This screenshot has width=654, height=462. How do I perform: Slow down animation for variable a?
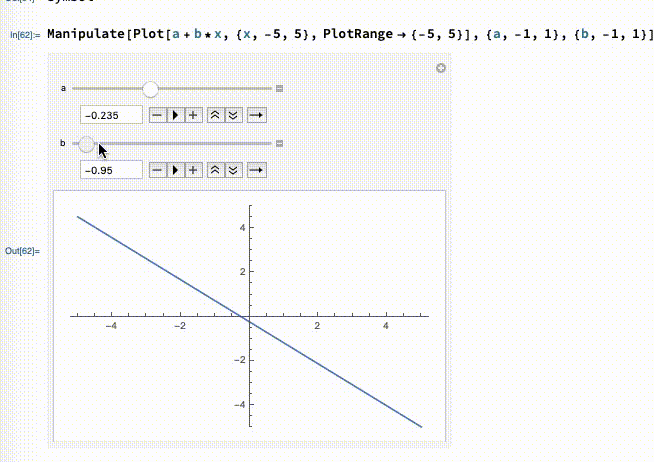234,115
